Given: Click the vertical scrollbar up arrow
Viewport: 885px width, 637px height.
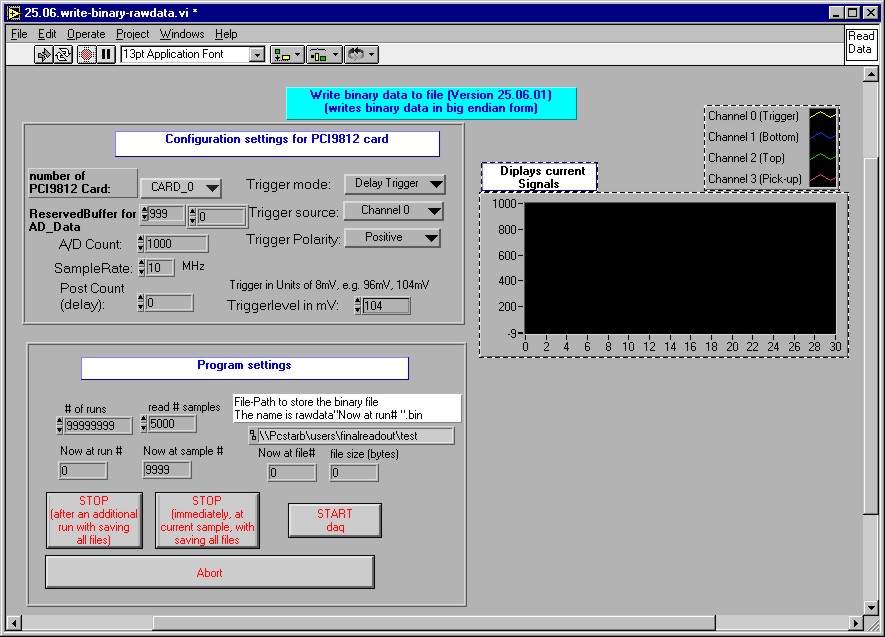Looking at the screenshot, I should pos(871,74).
